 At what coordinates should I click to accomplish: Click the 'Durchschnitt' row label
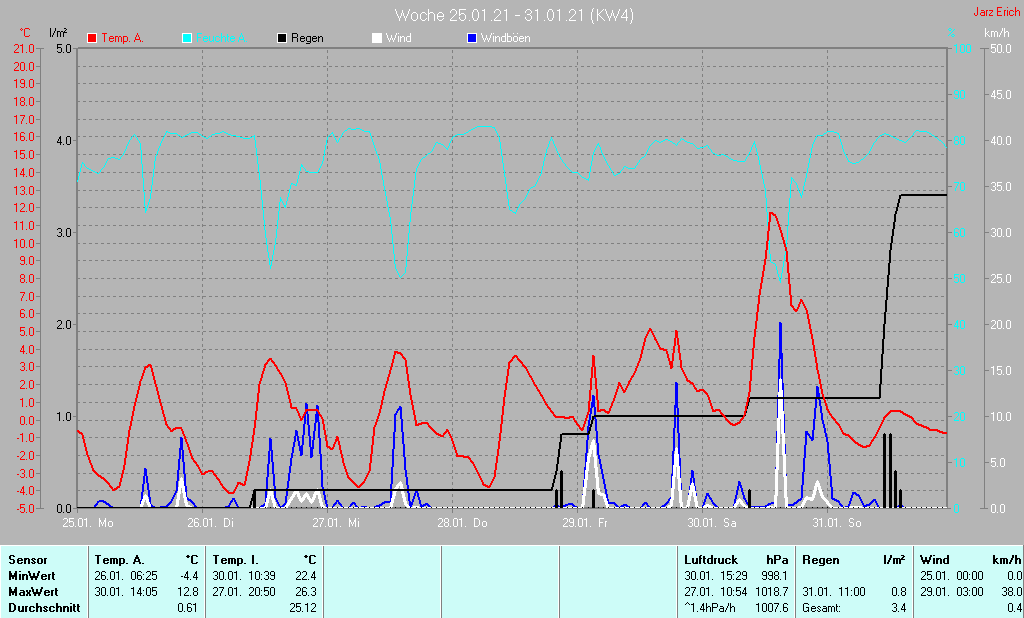tap(44, 608)
